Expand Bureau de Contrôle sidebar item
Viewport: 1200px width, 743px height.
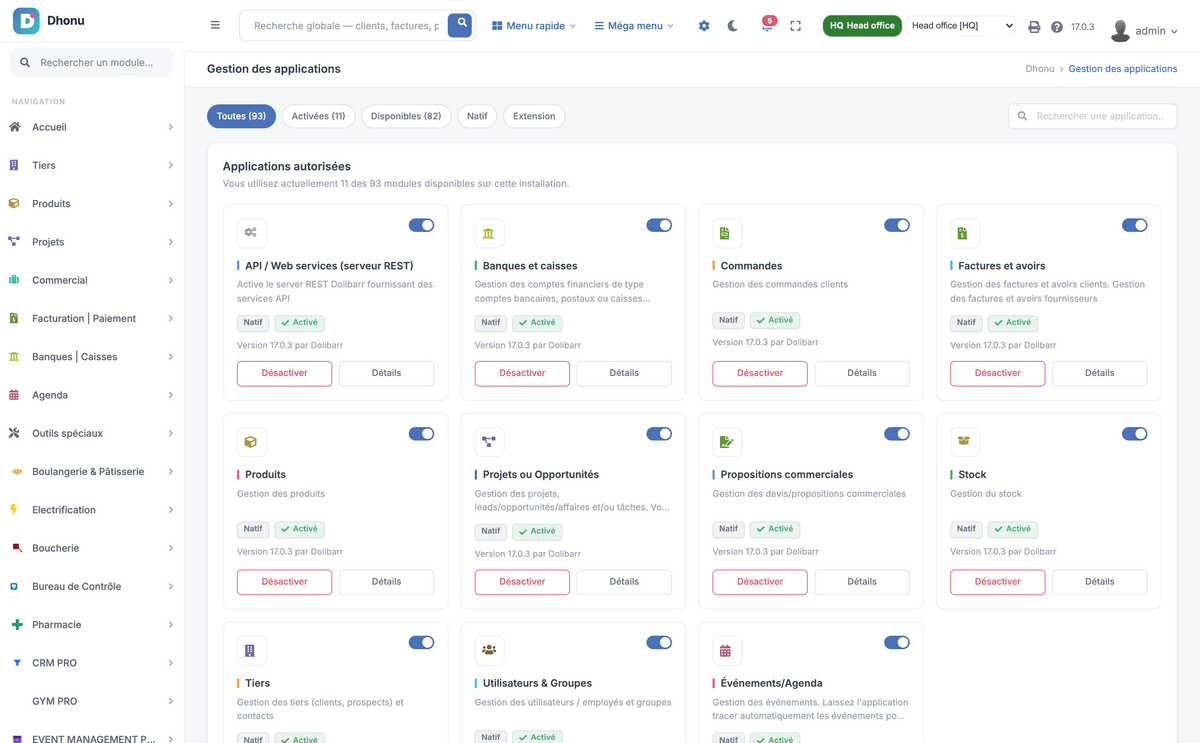[92, 586]
